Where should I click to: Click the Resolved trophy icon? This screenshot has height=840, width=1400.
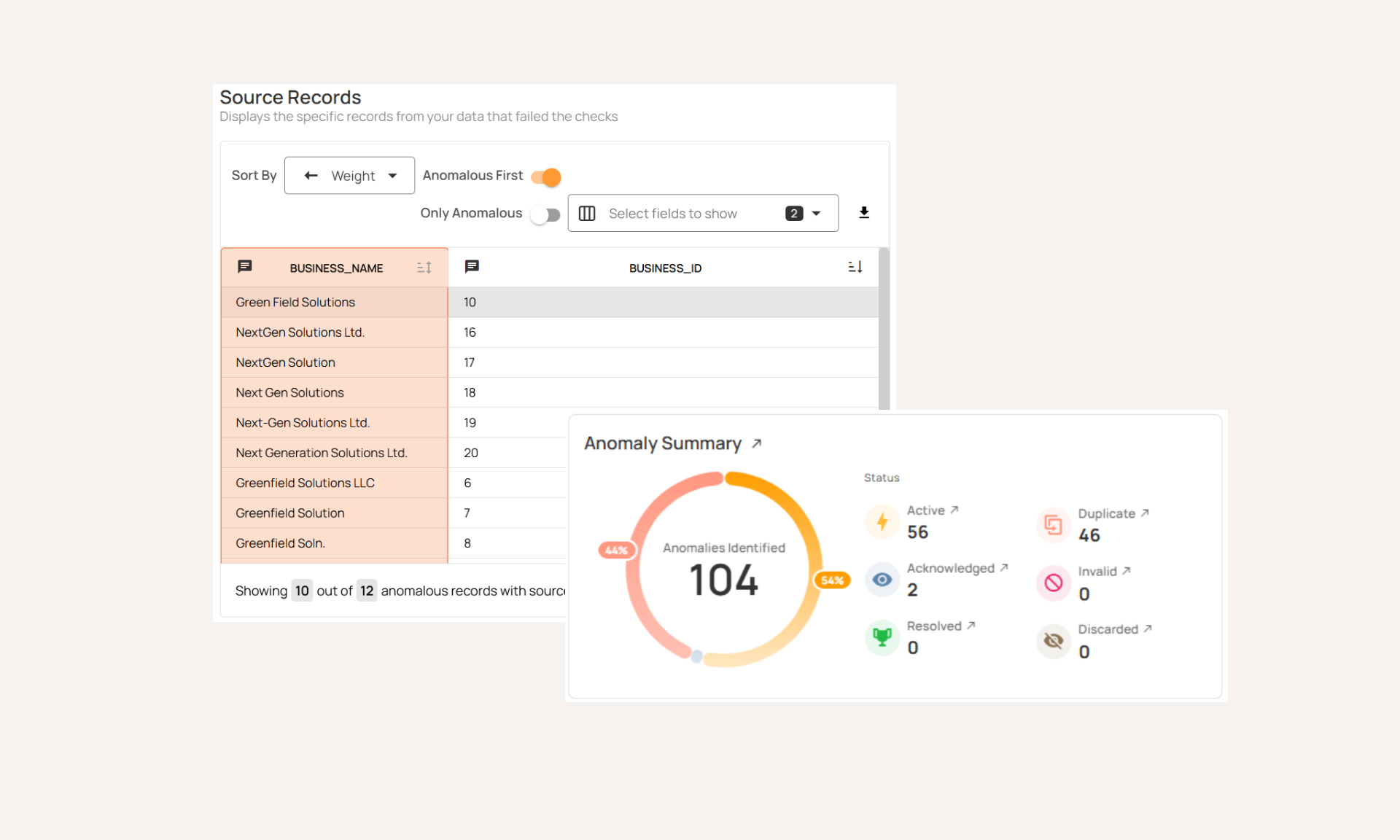point(882,637)
